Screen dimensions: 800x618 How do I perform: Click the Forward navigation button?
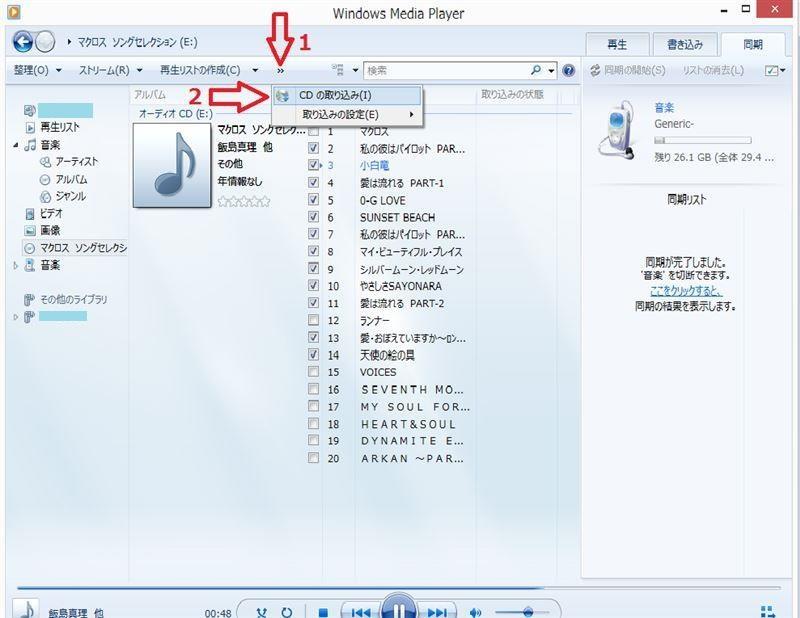point(45,42)
